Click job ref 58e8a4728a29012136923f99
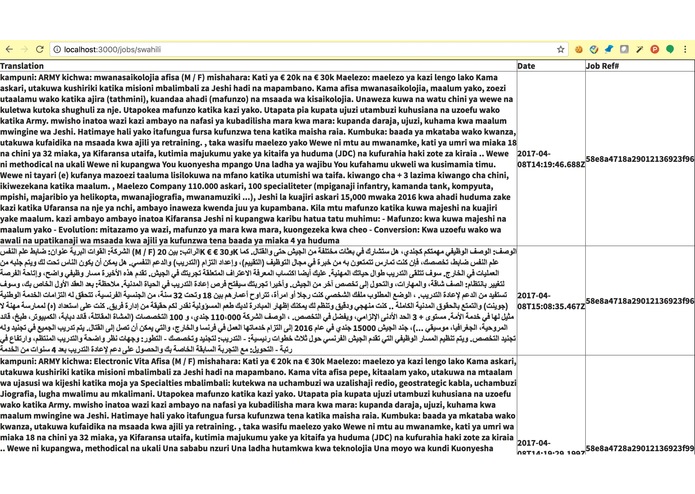The height and width of the screenshot is (494, 695). click(x=640, y=448)
